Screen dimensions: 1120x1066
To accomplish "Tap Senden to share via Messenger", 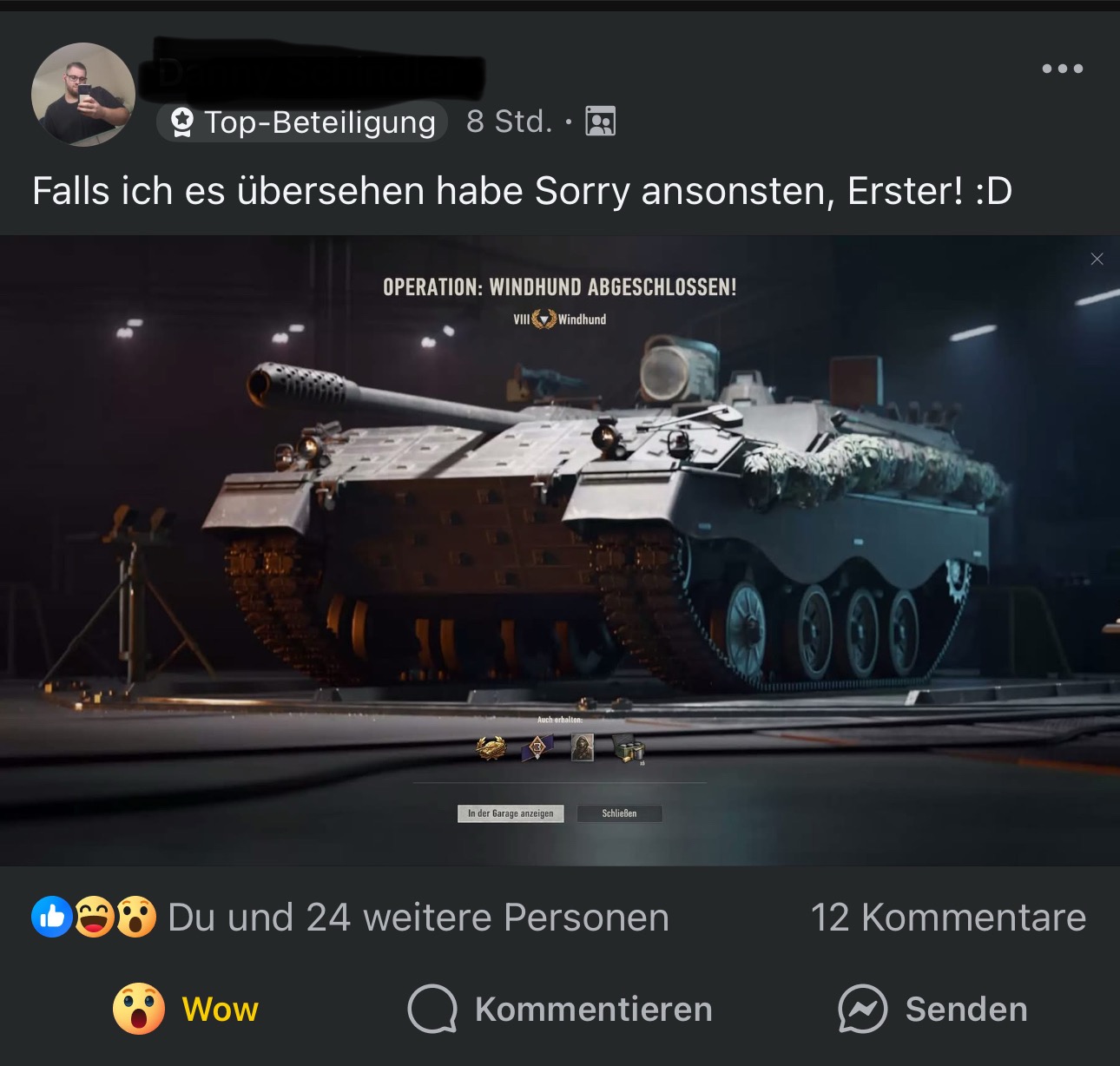I will 932,1009.
